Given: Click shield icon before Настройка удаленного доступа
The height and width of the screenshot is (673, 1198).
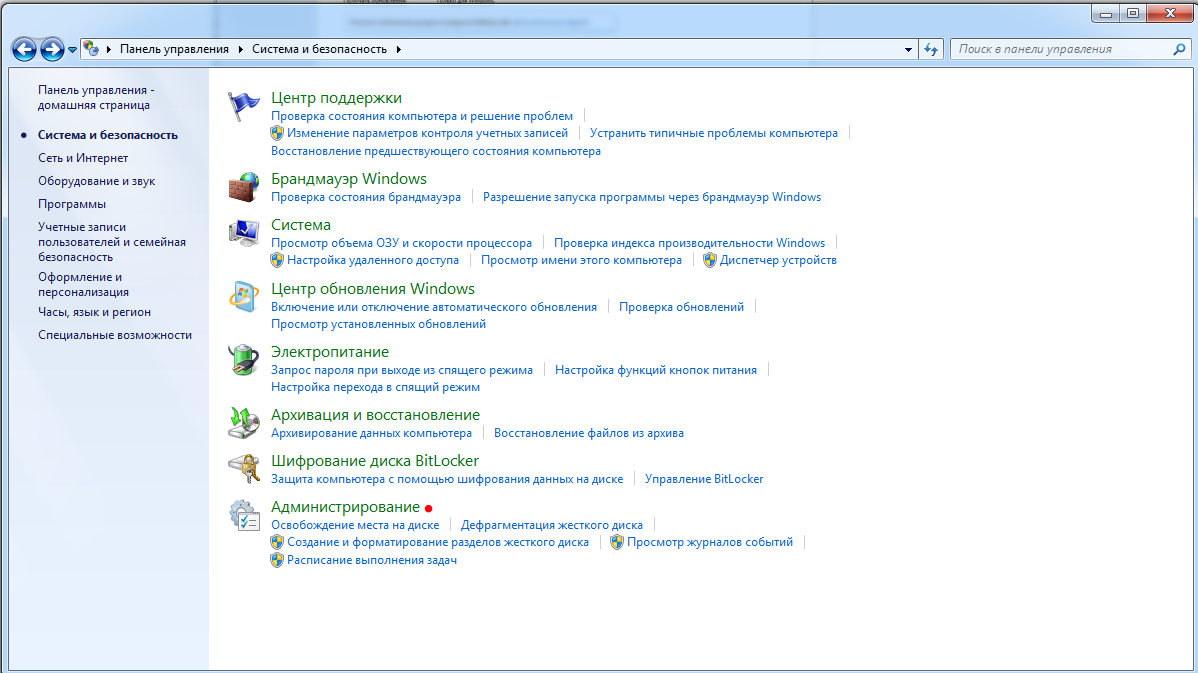Looking at the screenshot, I should [x=277, y=260].
